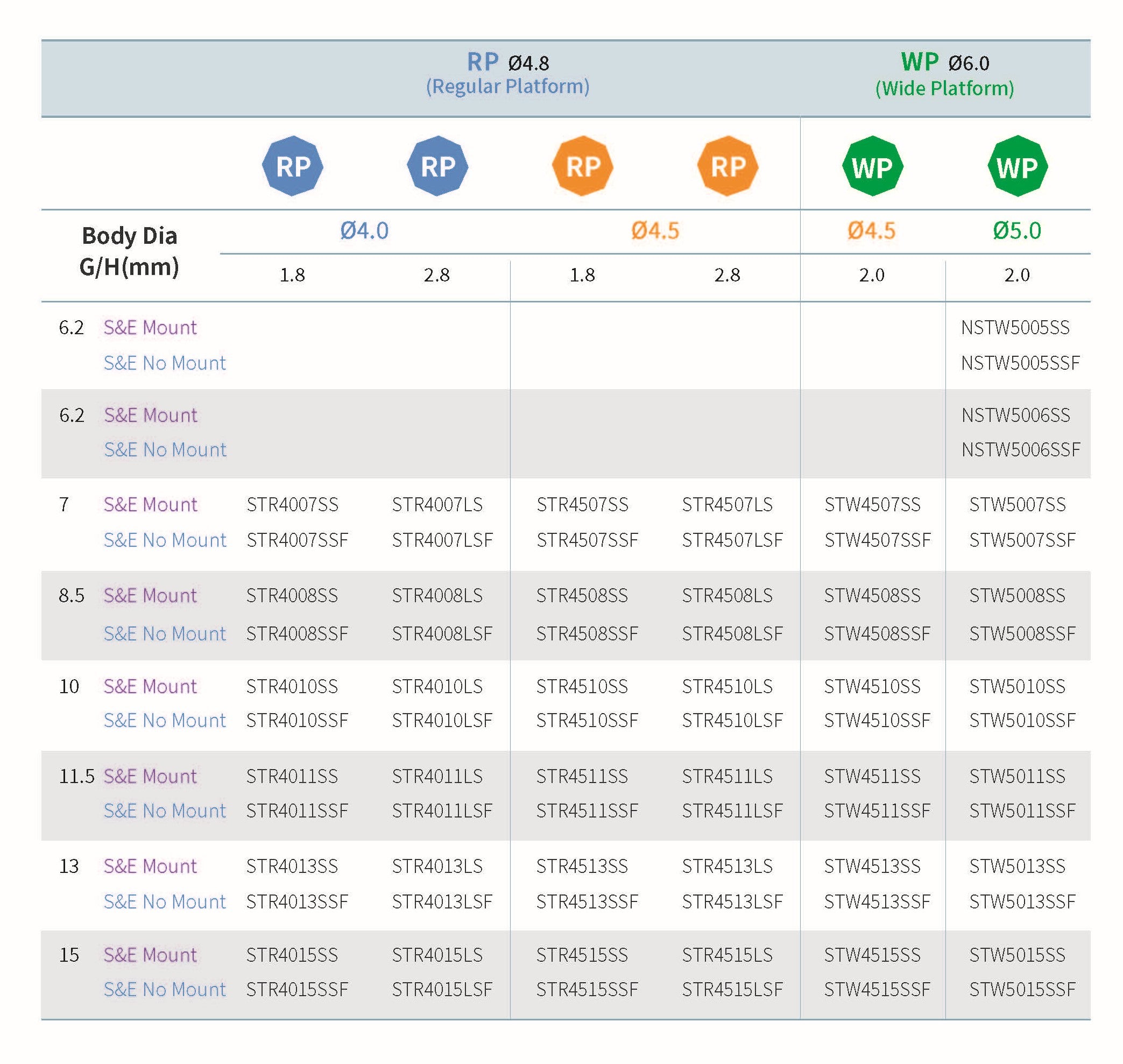
Task: Click the second green WP badge
Action: pos(1018,166)
